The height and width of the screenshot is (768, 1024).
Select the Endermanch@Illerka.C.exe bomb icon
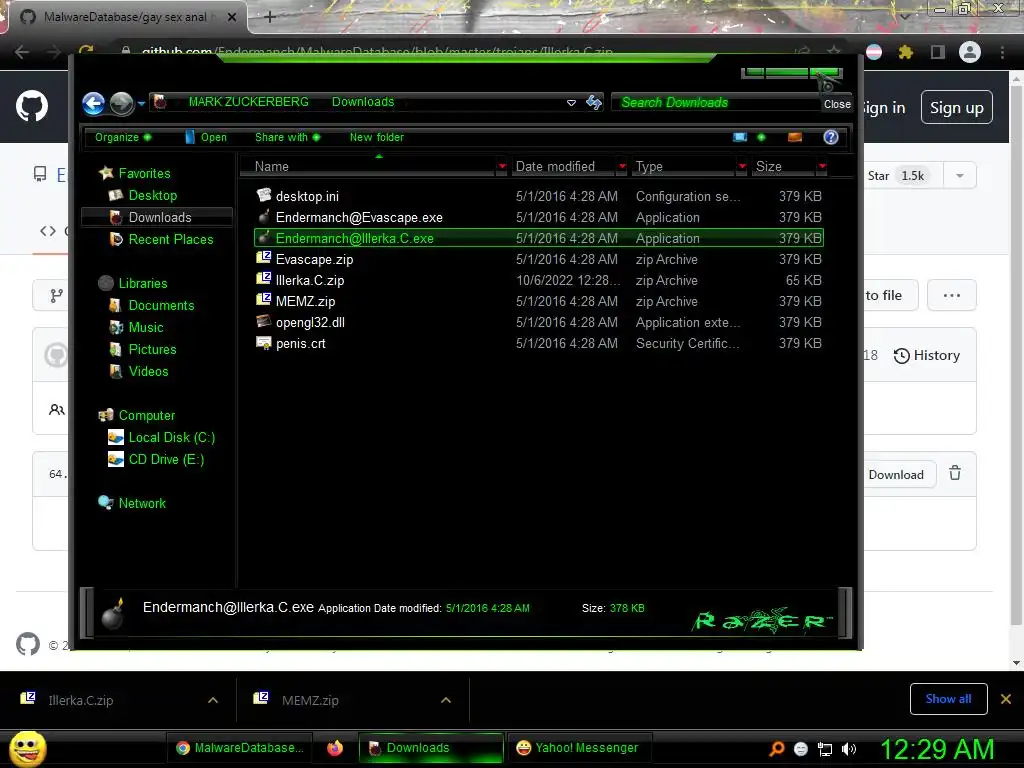pos(264,238)
